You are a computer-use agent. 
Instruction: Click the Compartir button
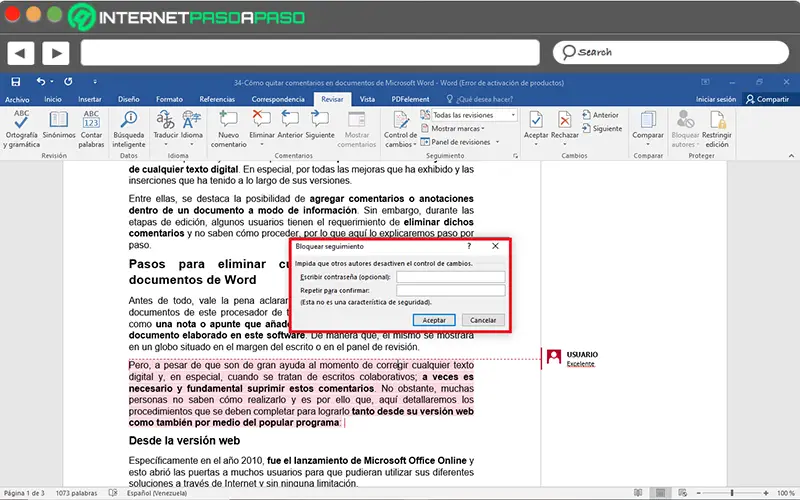[x=767, y=99]
